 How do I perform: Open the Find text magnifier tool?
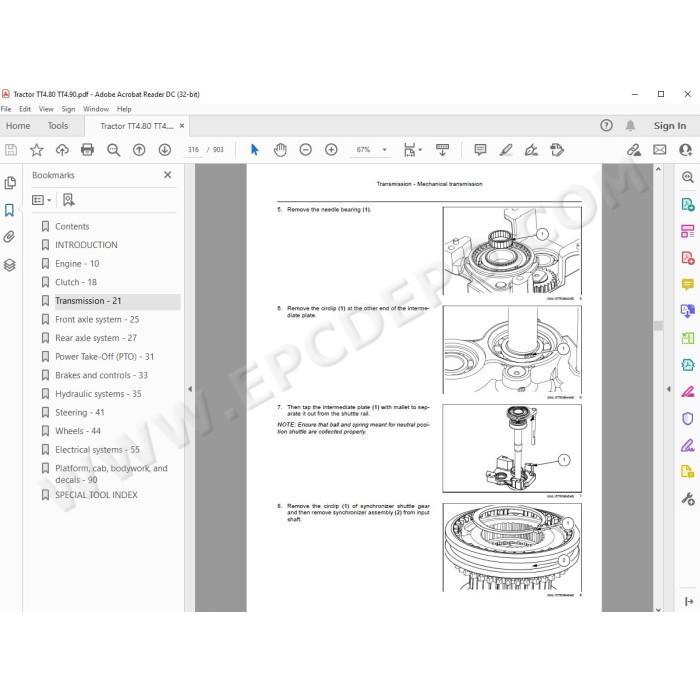(x=113, y=150)
